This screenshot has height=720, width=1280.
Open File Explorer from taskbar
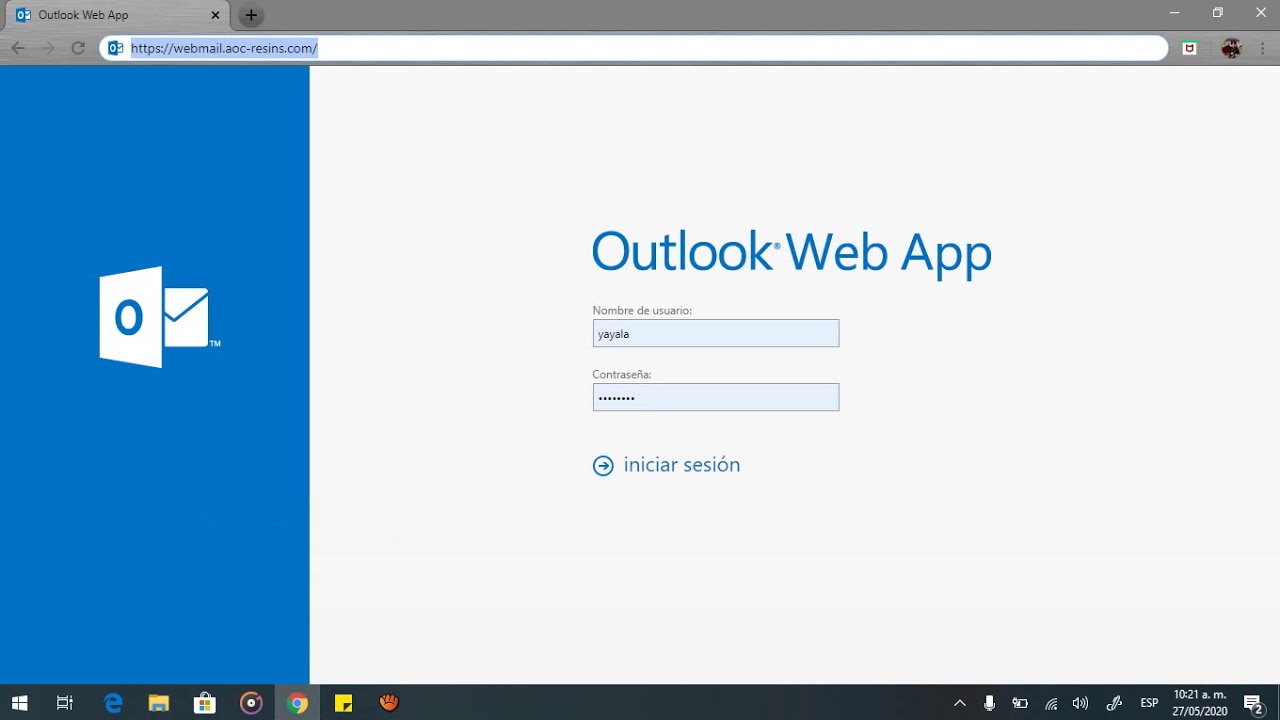(x=159, y=703)
